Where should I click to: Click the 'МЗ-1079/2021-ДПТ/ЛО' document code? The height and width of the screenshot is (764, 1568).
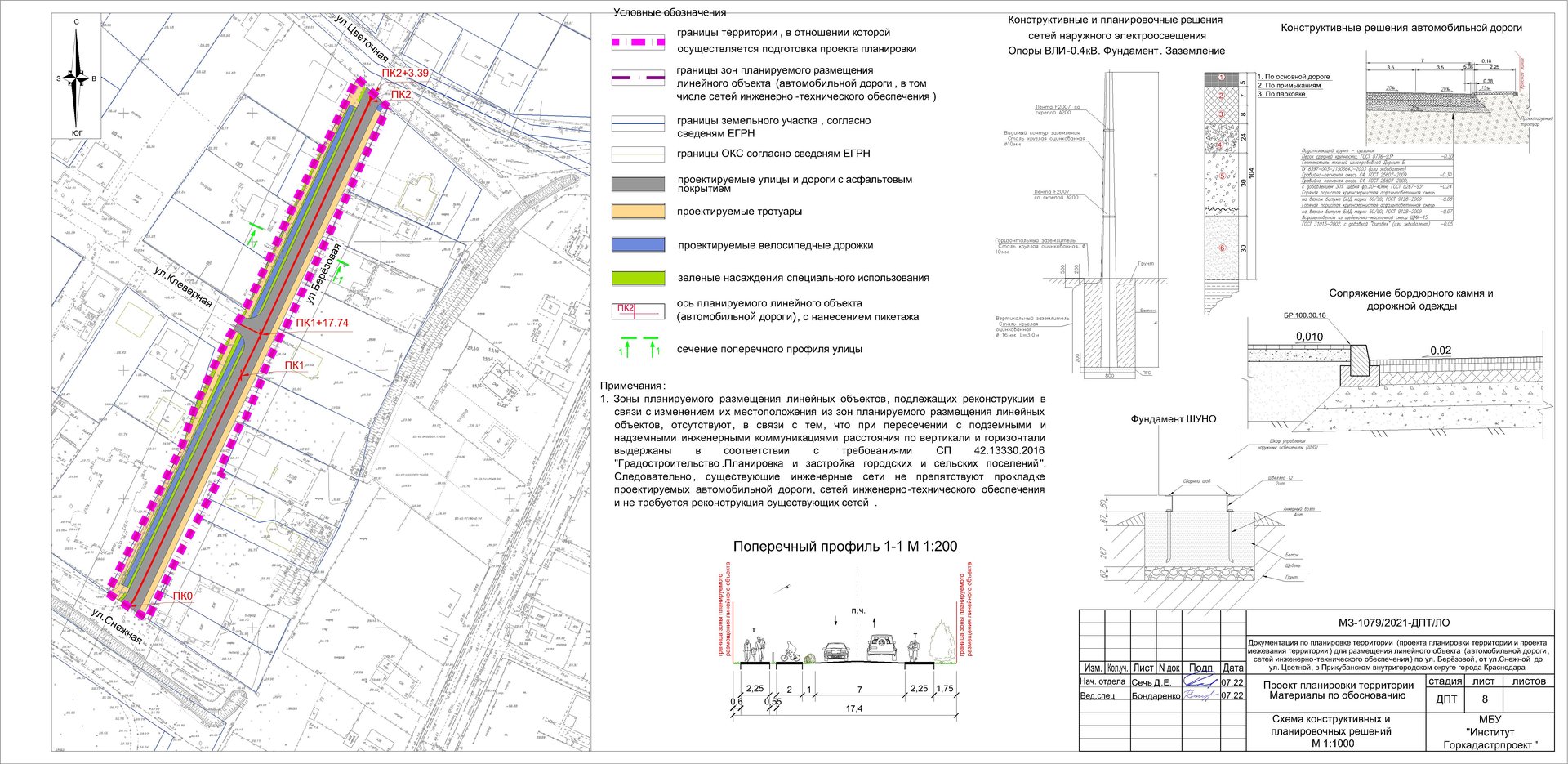1394,623
